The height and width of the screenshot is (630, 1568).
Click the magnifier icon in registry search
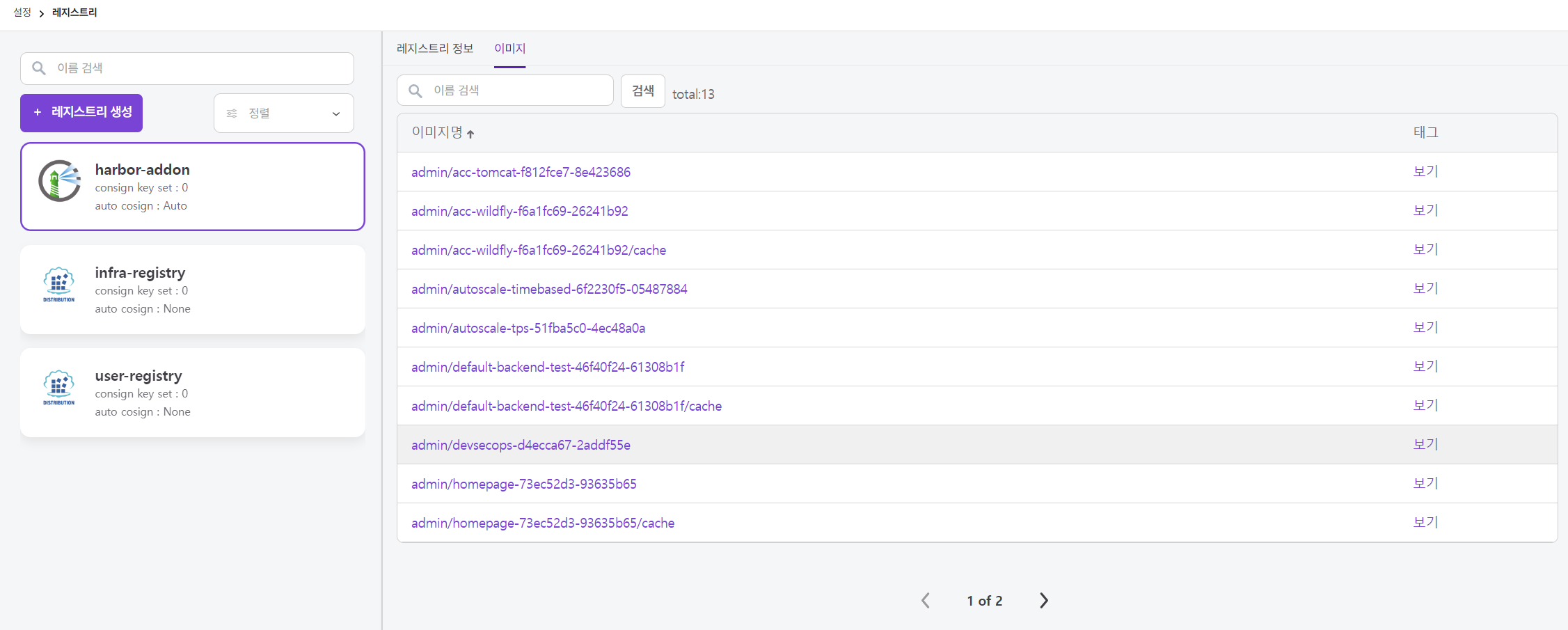[39, 68]
